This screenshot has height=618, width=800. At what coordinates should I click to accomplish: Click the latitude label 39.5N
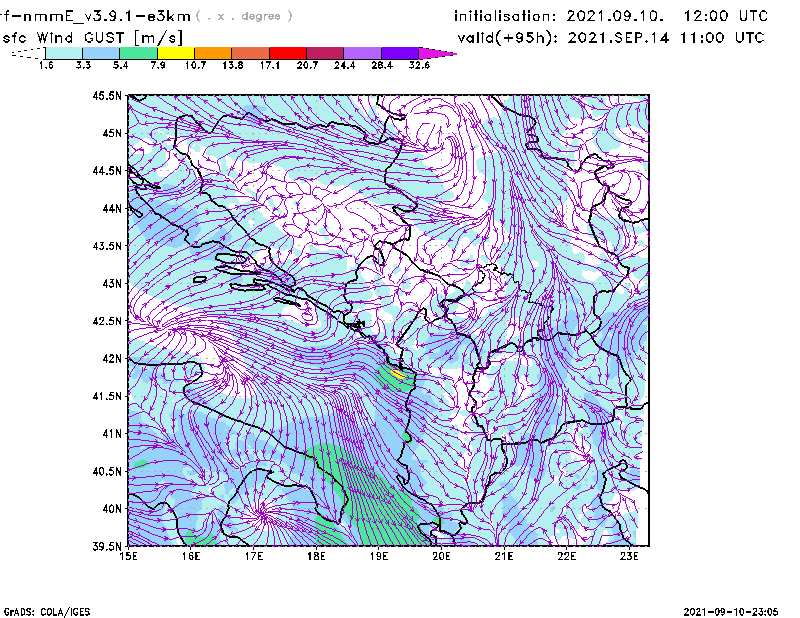click(x=107, y=546)
